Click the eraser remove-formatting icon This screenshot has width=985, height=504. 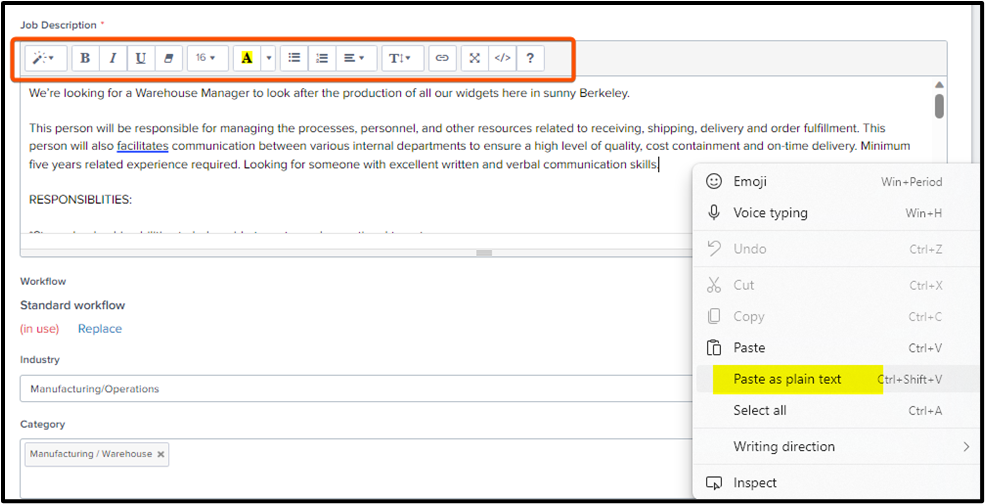click(168, 58)
